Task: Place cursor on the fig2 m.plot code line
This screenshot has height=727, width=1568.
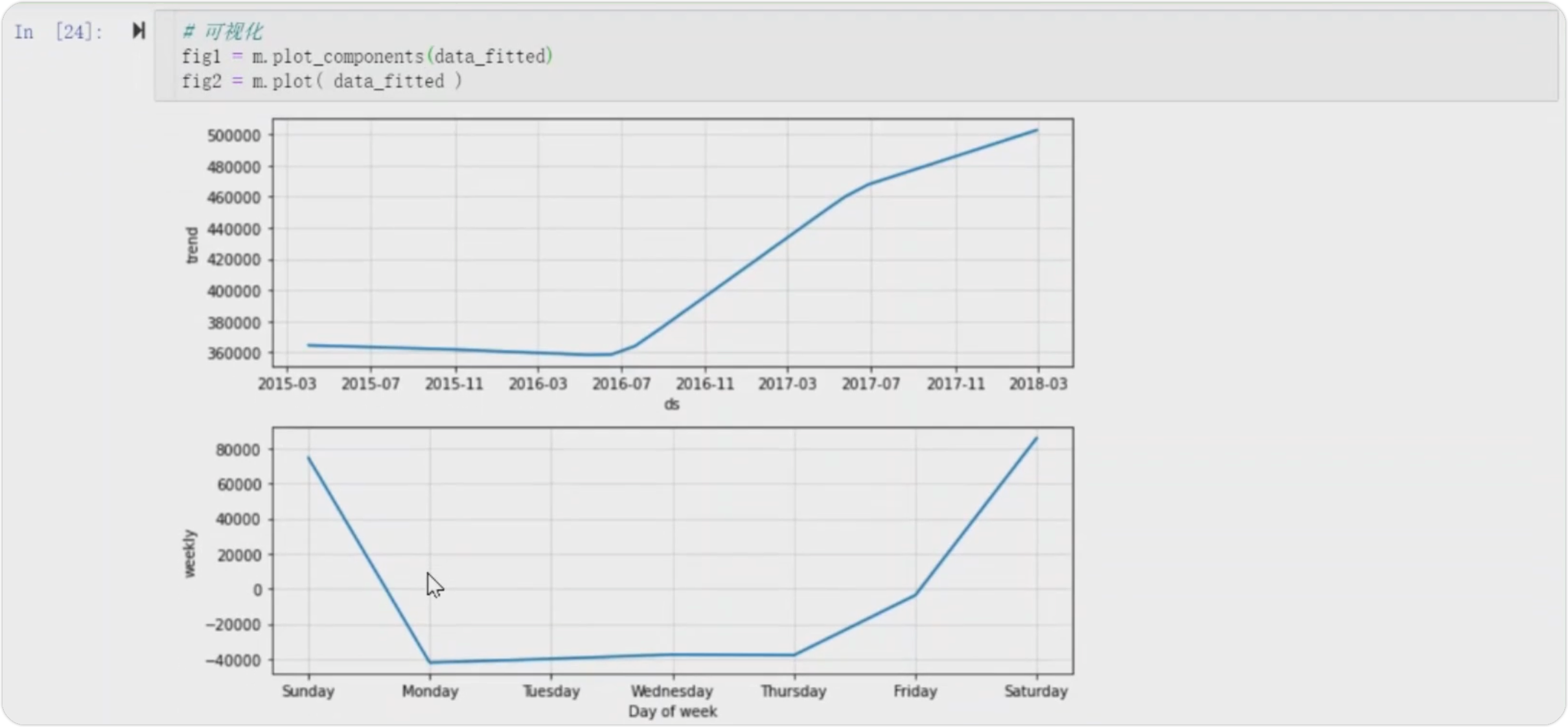Action: pyautogui.click(x=322, y=82)
